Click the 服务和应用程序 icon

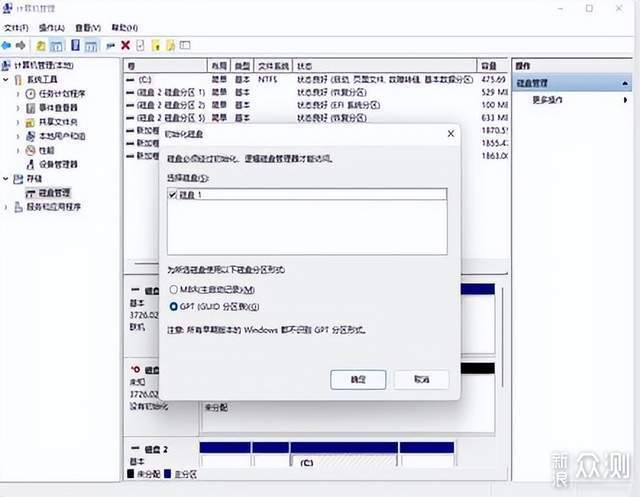coord(18,207)
